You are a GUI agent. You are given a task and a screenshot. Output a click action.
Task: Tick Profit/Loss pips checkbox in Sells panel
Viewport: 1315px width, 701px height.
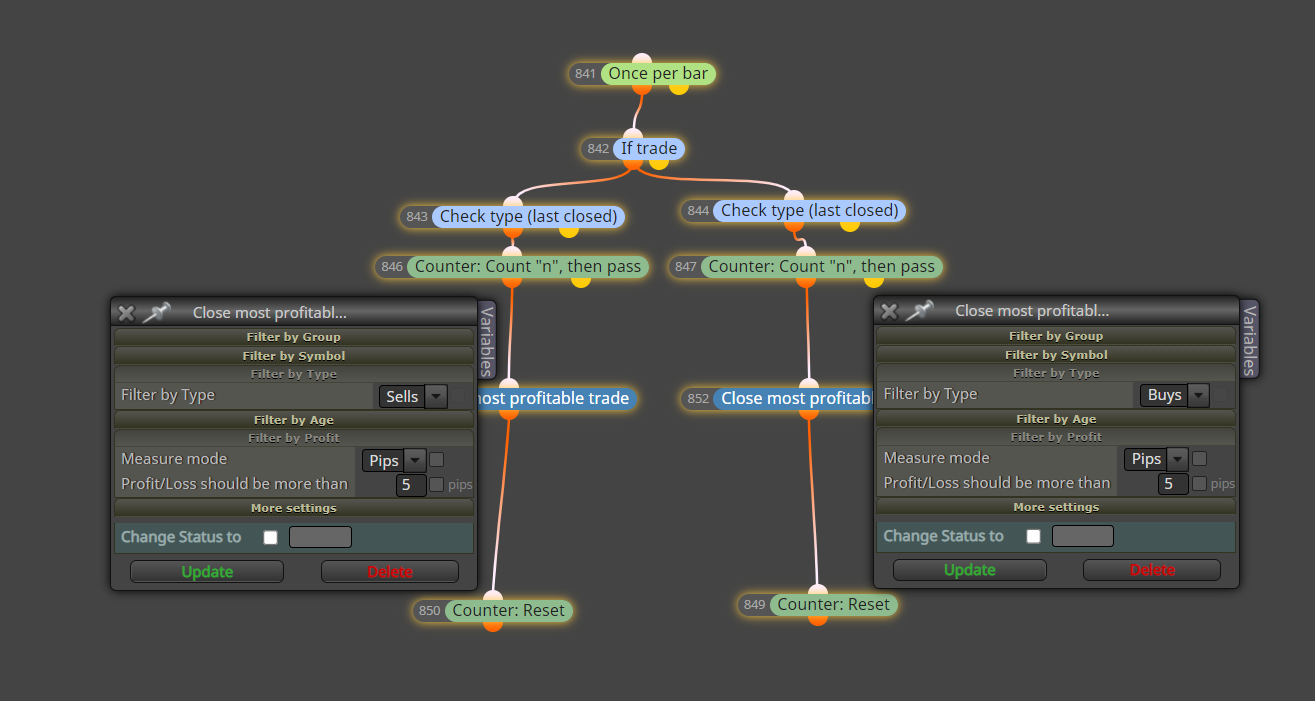436,485
